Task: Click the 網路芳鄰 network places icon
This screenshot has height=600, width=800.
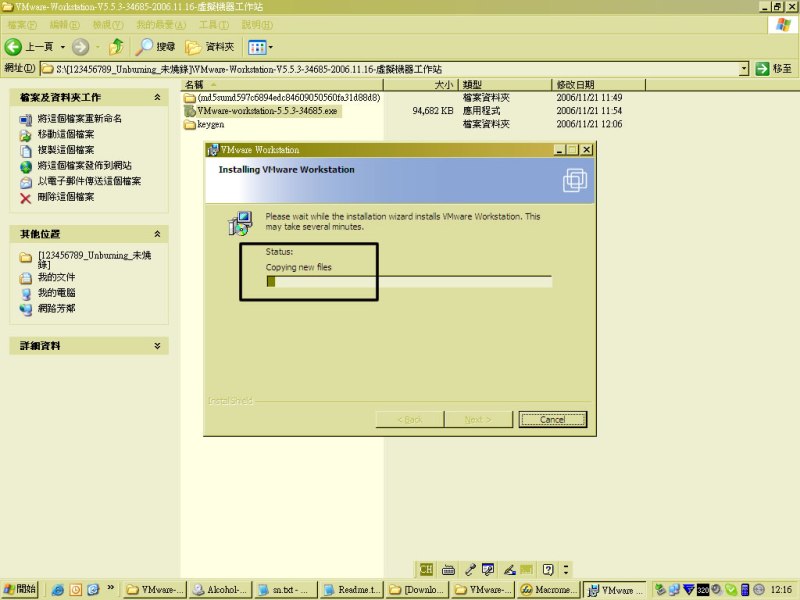Action: point(26,309)
